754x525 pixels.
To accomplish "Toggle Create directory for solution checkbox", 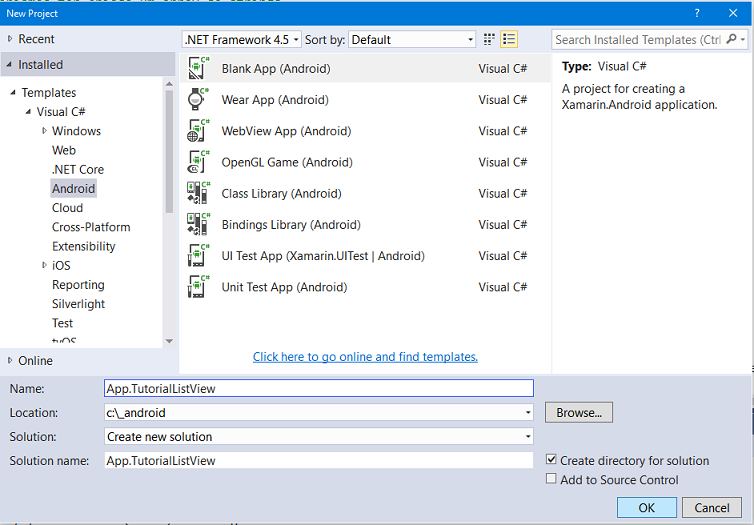I will tap(551, 460).
